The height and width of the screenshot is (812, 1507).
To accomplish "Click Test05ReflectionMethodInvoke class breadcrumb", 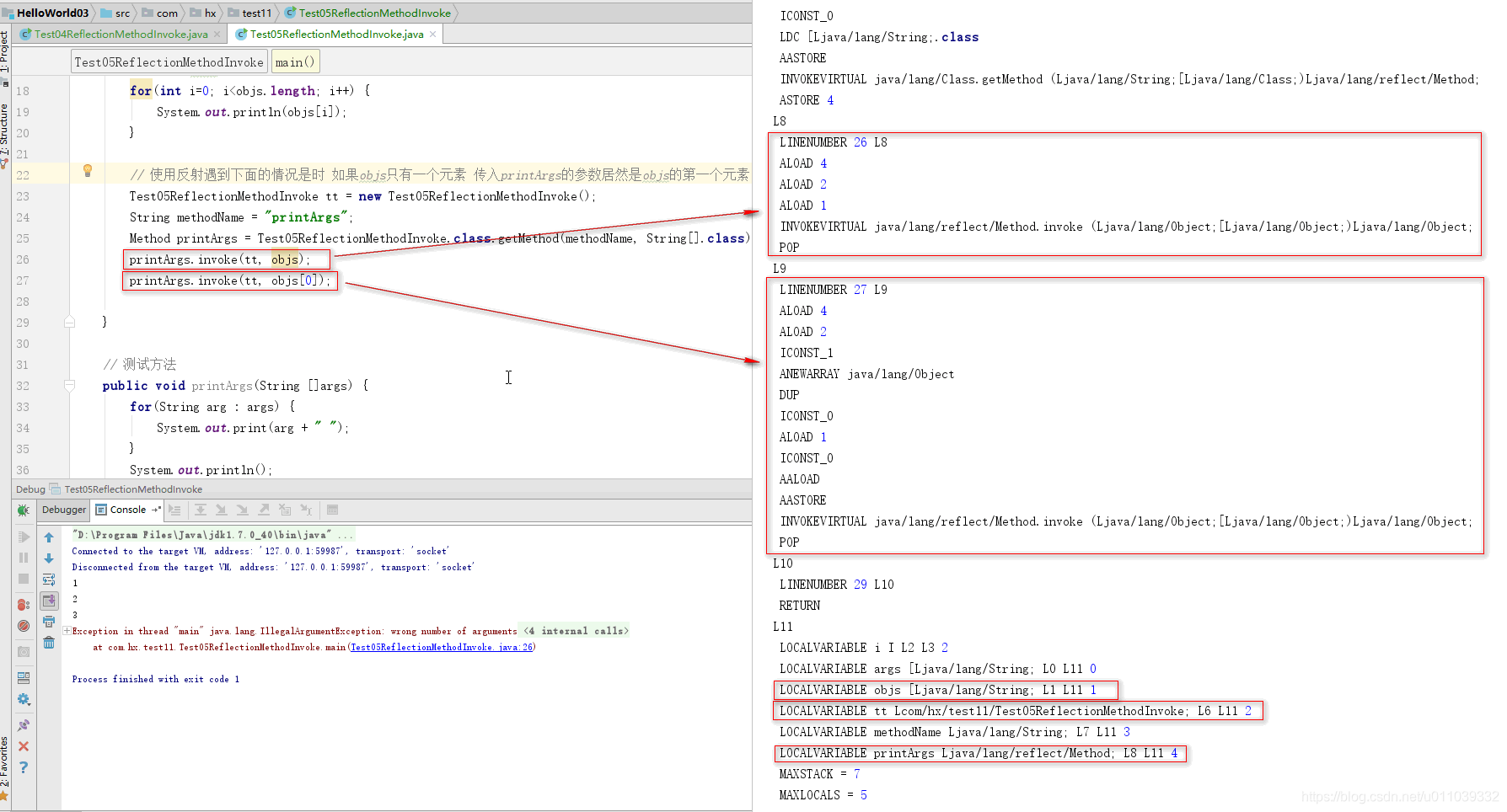I will pyautogui.click(x=368, y=13).
